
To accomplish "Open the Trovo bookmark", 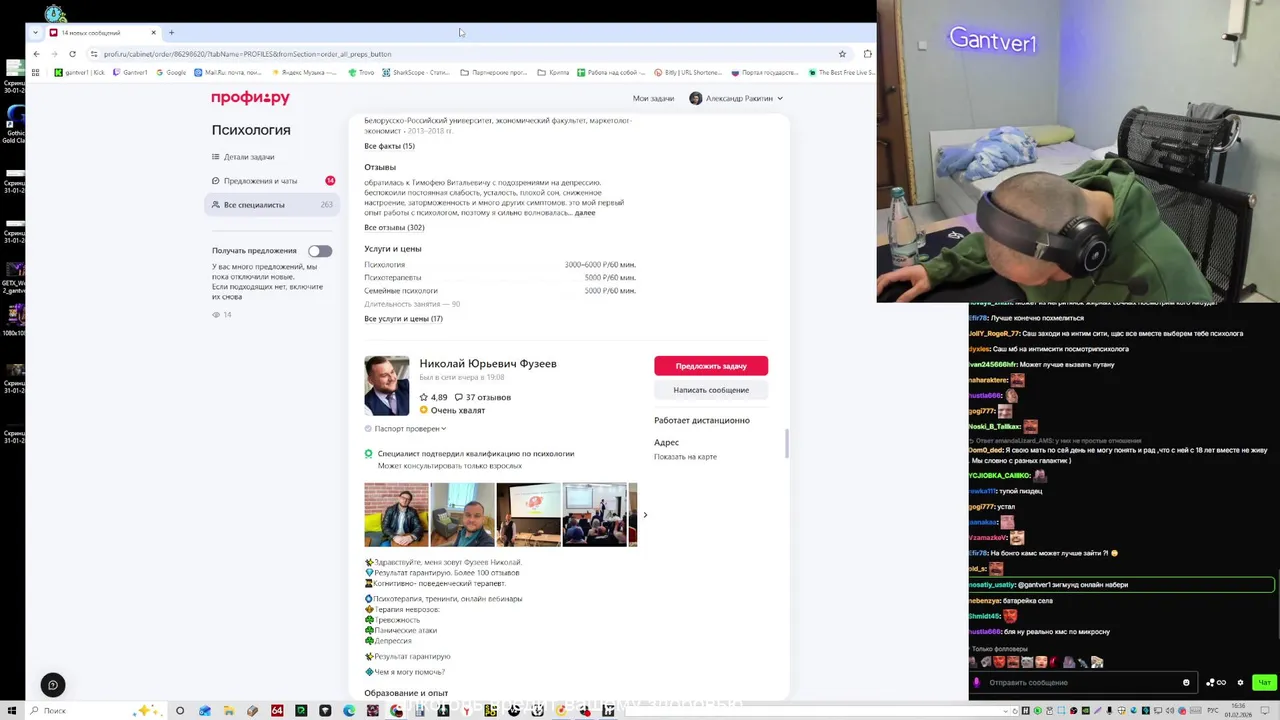I will (x=361, y=72).
